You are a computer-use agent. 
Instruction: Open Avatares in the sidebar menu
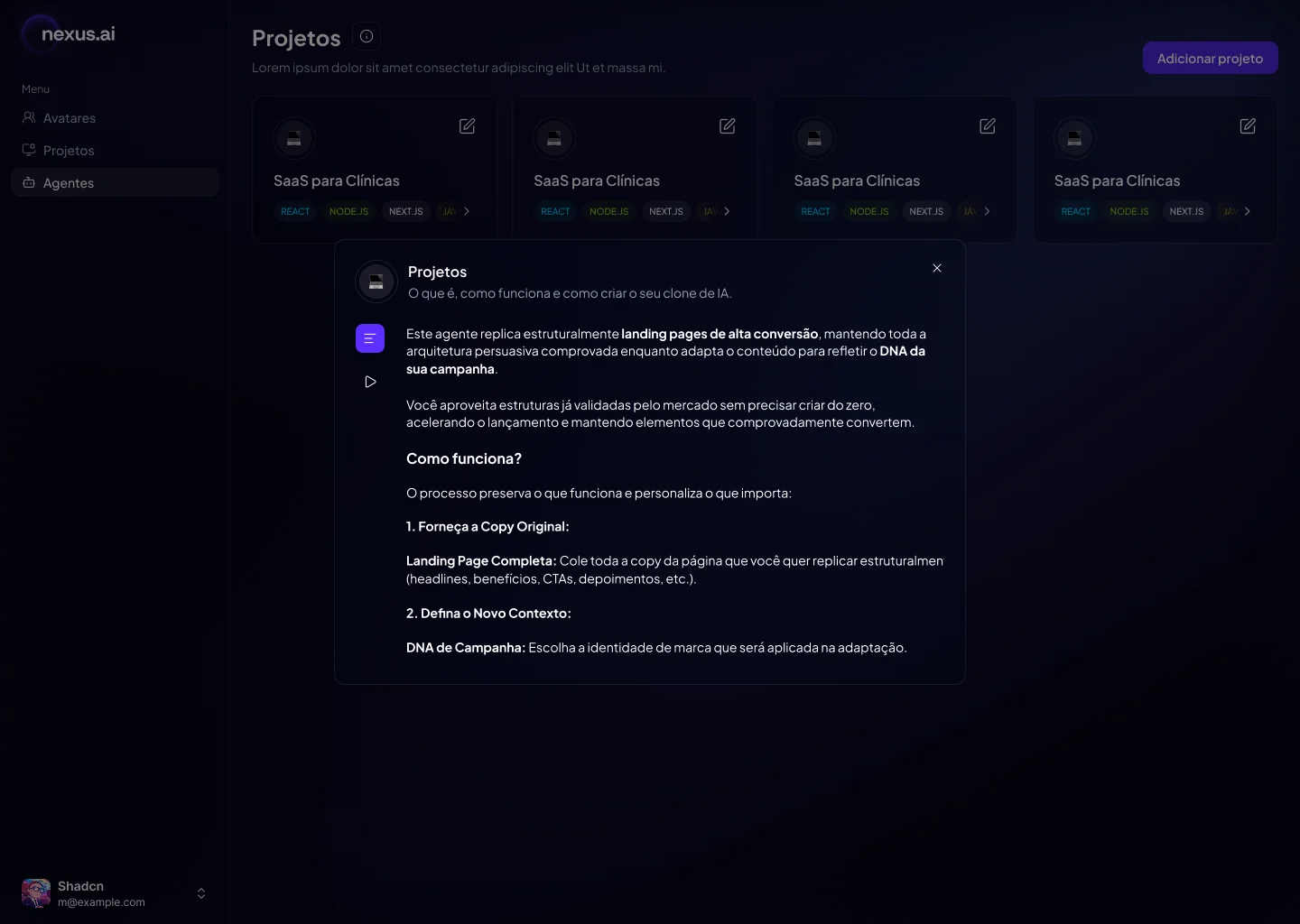point(70,118)
